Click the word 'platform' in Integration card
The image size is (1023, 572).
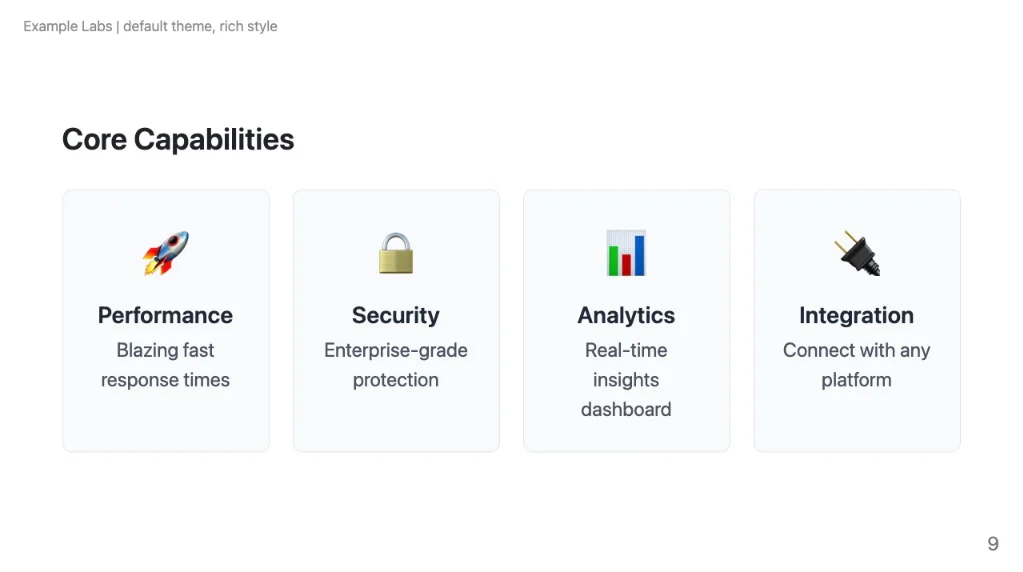coord(856,380)
